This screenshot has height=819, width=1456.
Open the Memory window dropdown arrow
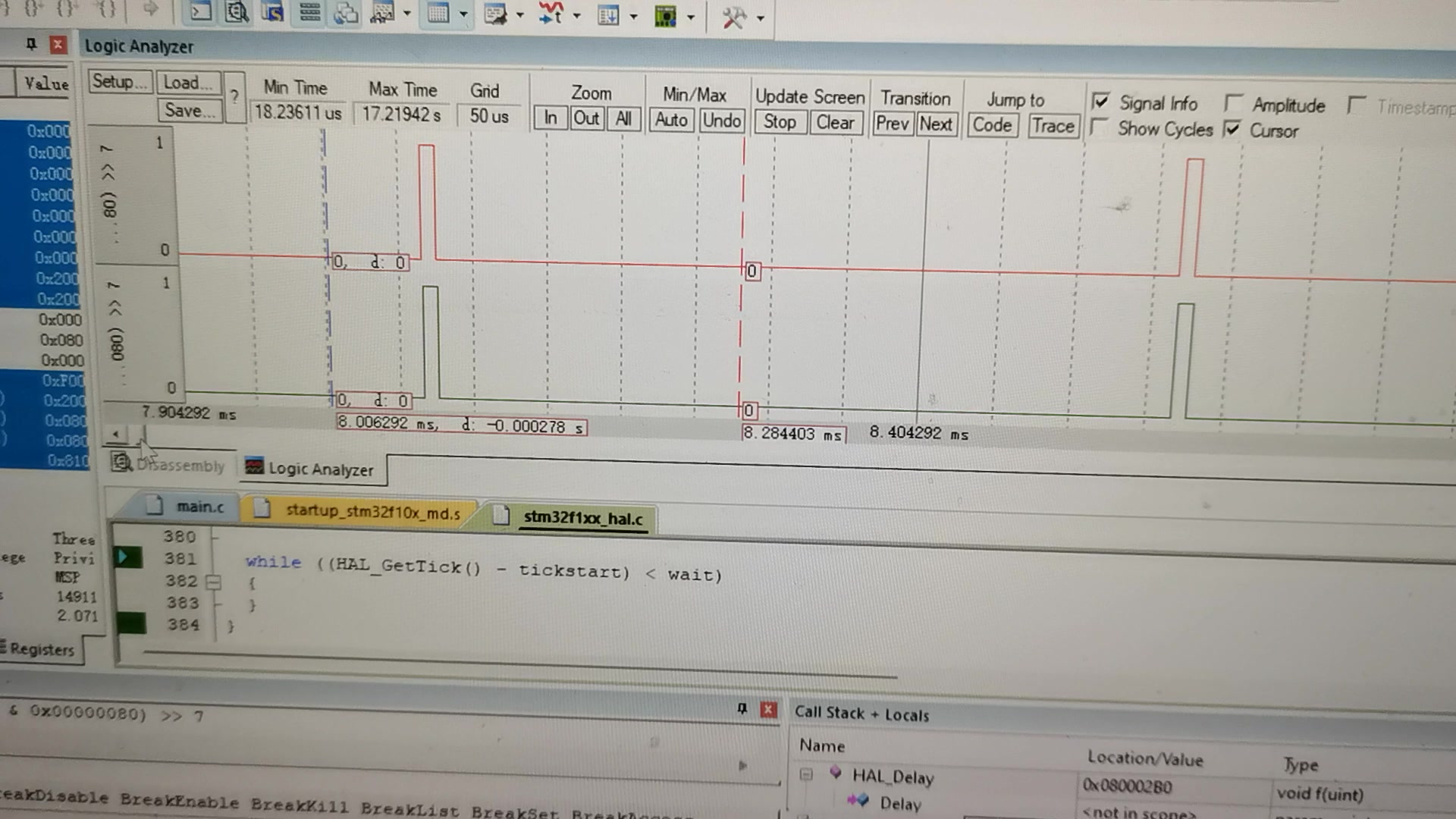pyautogui.click(x=463, y=14)
